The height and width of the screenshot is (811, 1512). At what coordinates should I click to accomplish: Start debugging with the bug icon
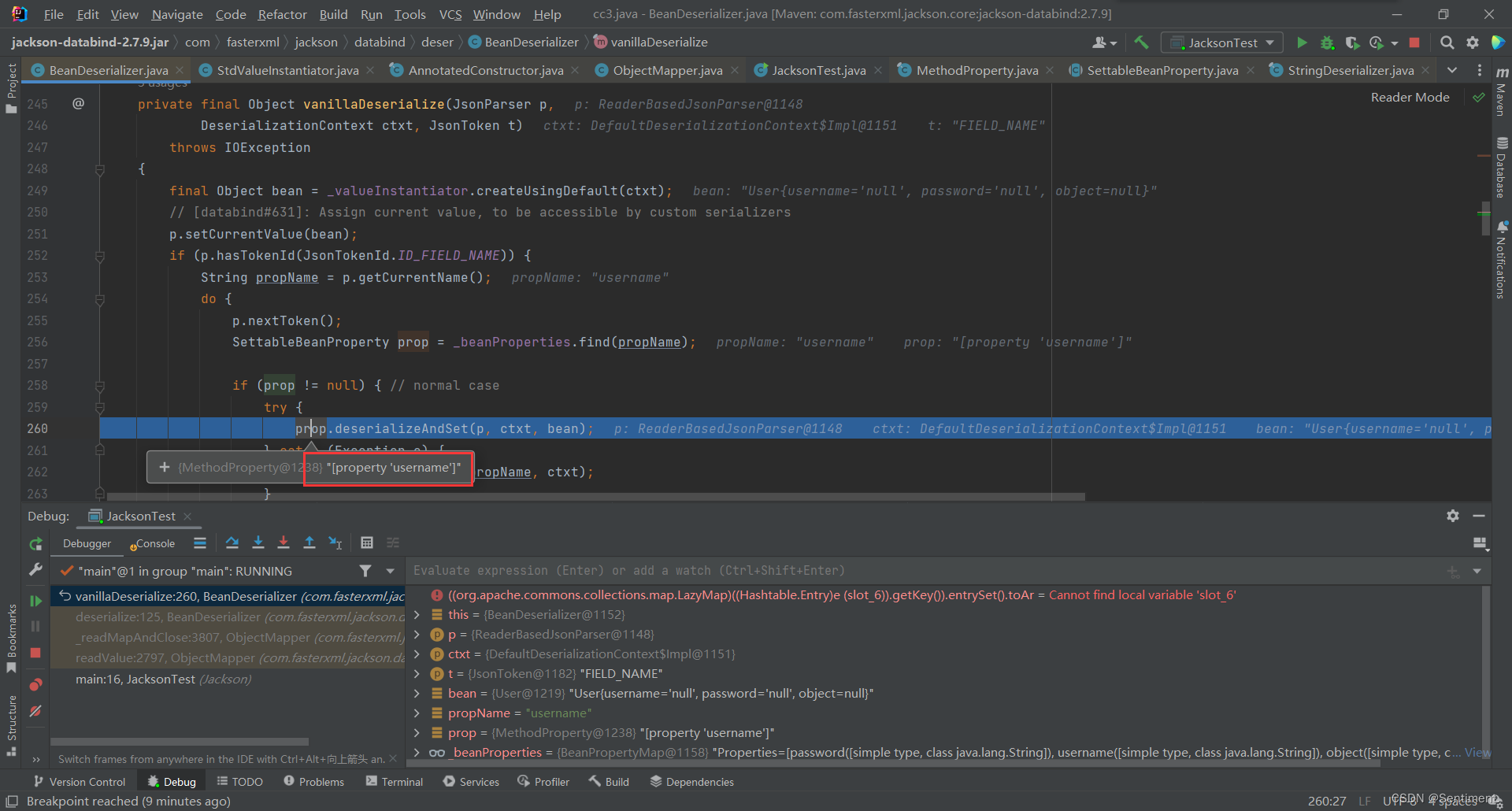pos(1327,43)
